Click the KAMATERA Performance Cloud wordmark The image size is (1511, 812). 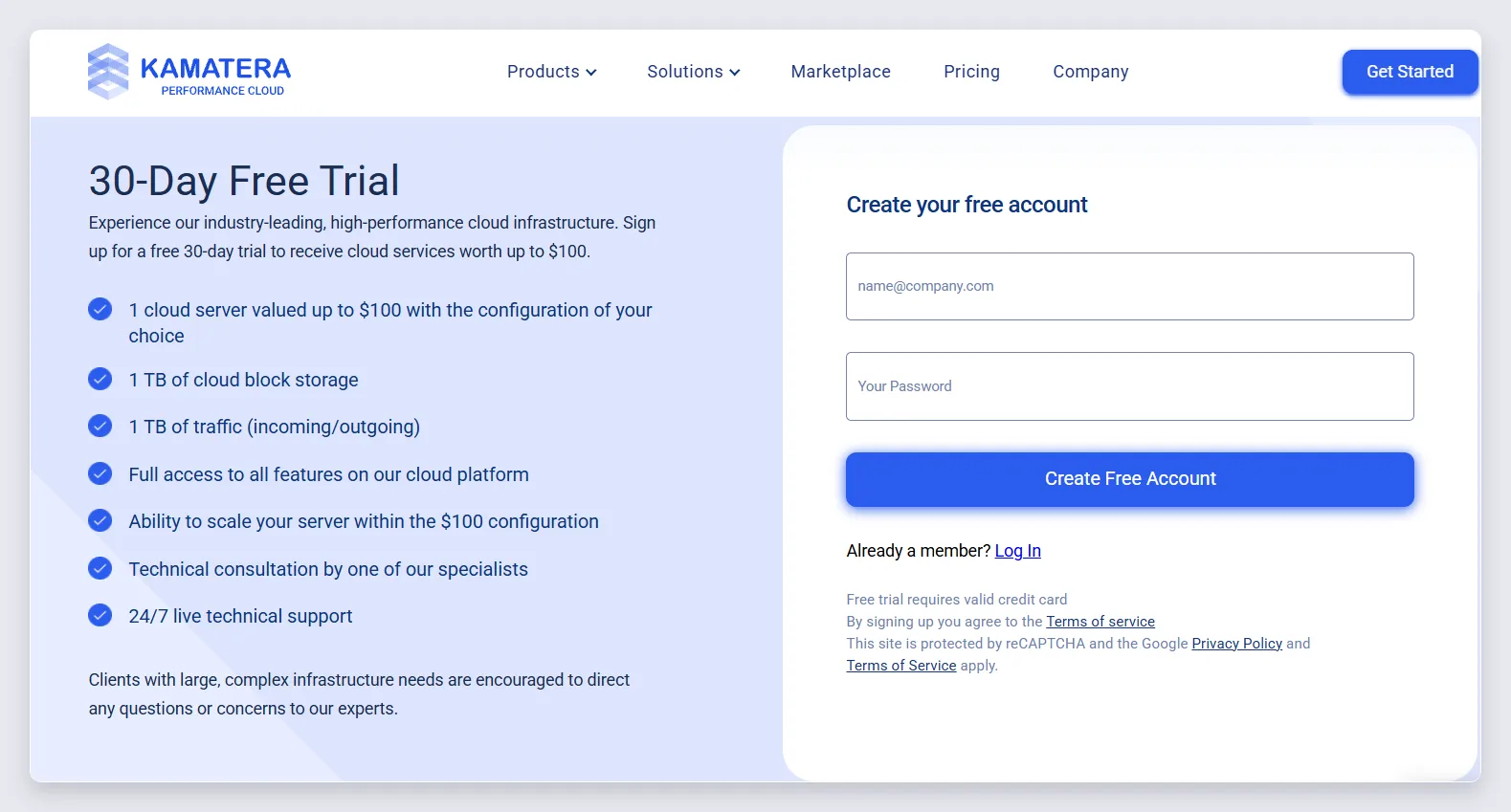[x=216, y=76]
